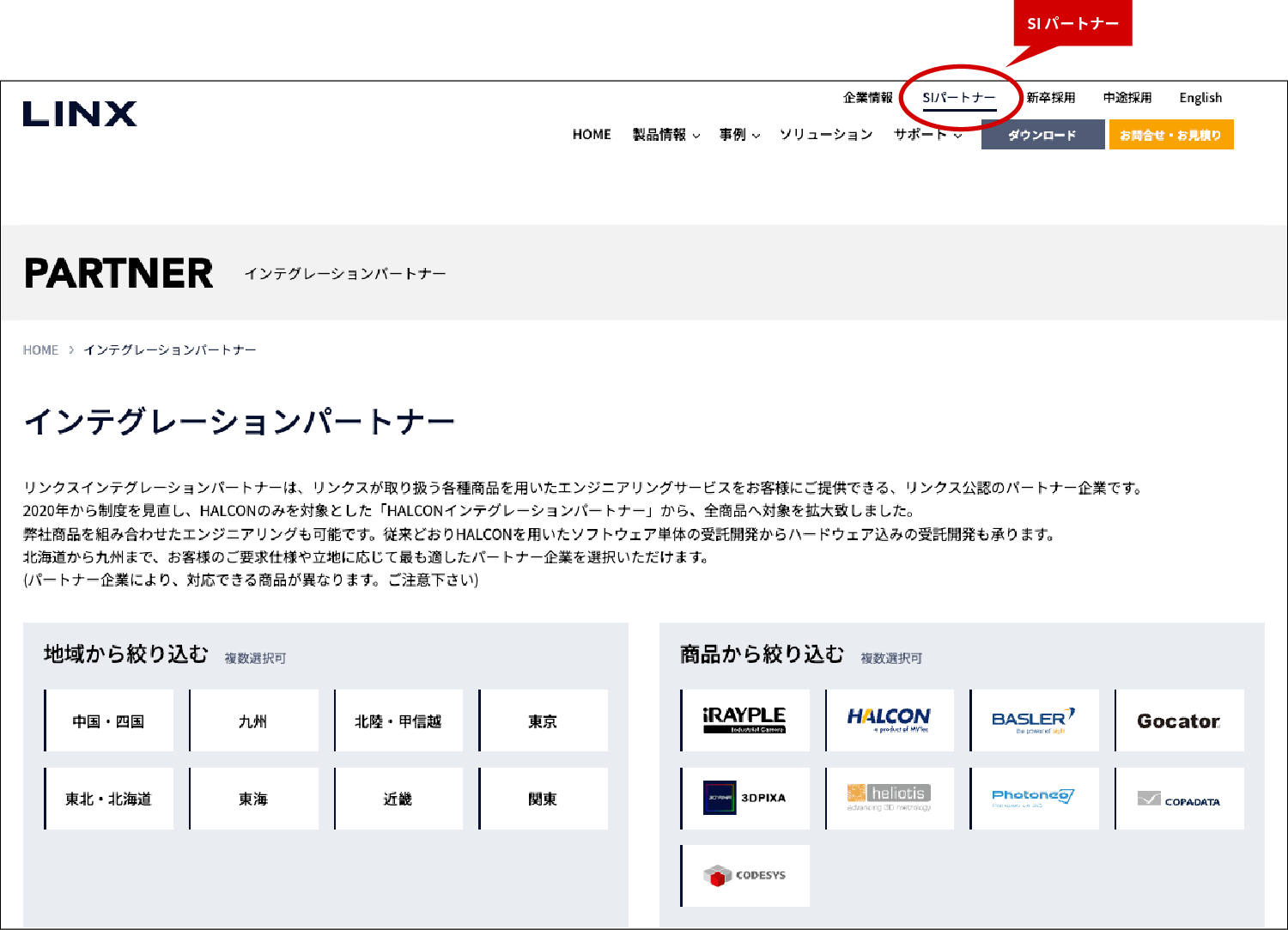Choose the BASLER product filter

click(1035, 720)
